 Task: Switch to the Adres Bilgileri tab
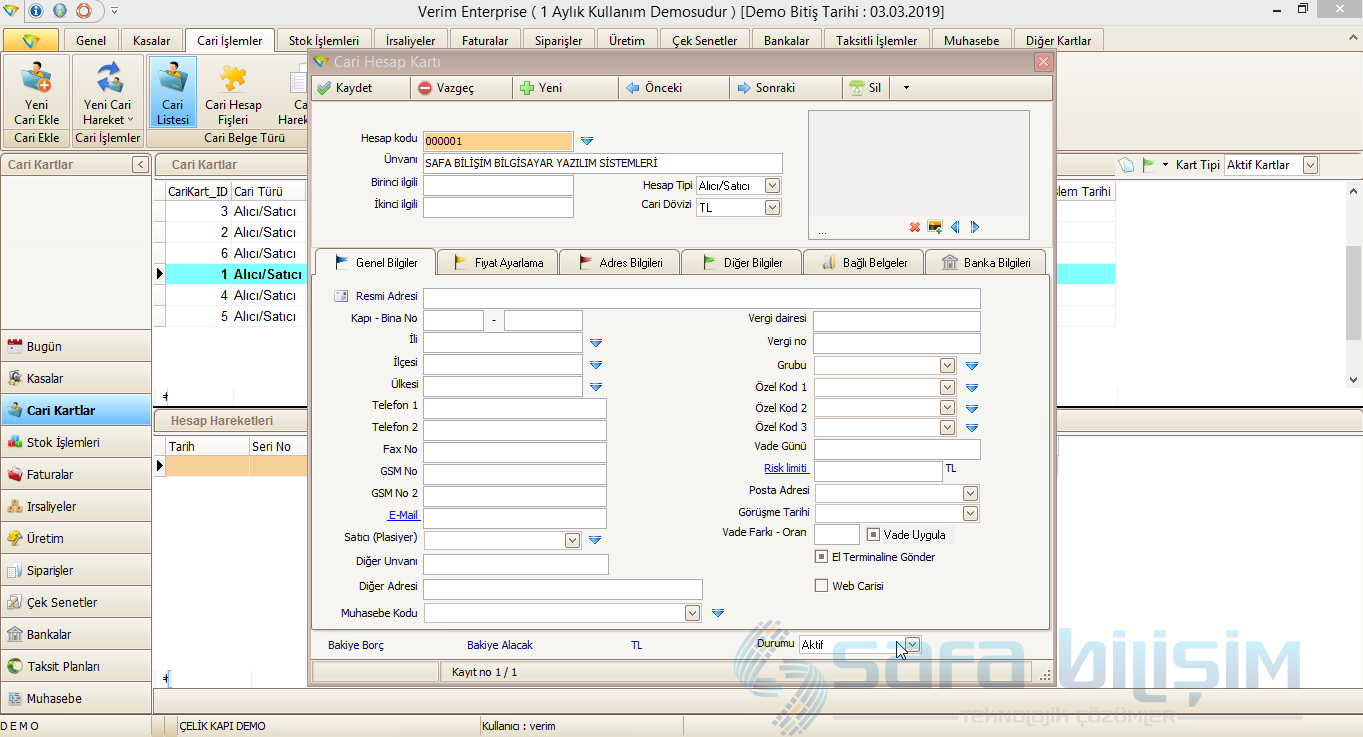(x=620, y=263)
